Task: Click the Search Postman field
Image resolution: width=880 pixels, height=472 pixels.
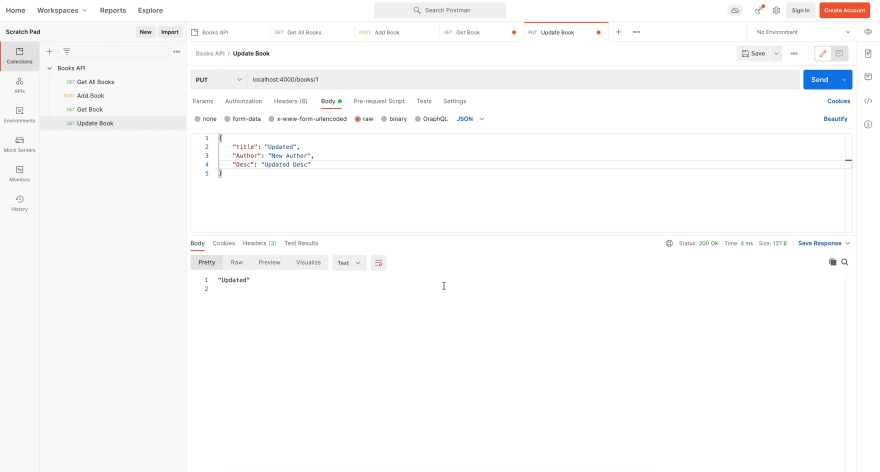Action: click(440, 10)
